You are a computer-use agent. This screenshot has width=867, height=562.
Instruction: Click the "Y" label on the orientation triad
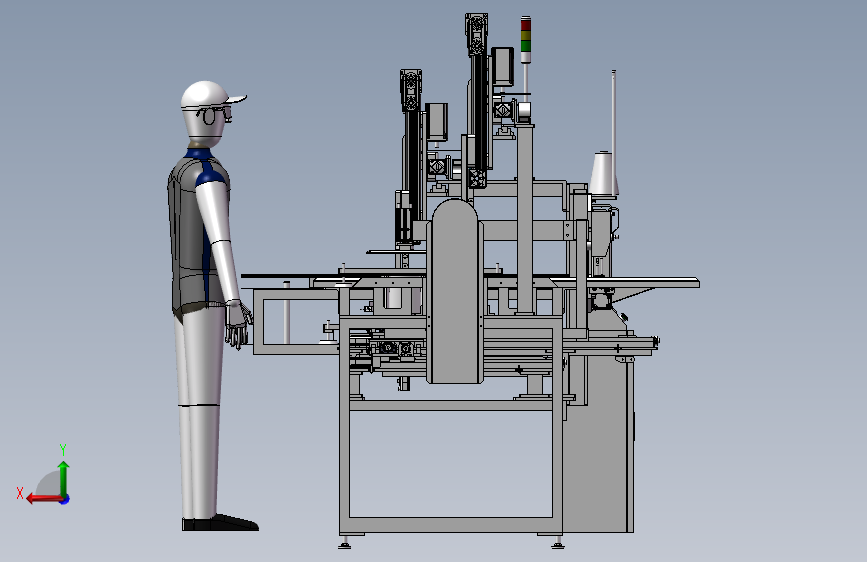click(63, 450)
